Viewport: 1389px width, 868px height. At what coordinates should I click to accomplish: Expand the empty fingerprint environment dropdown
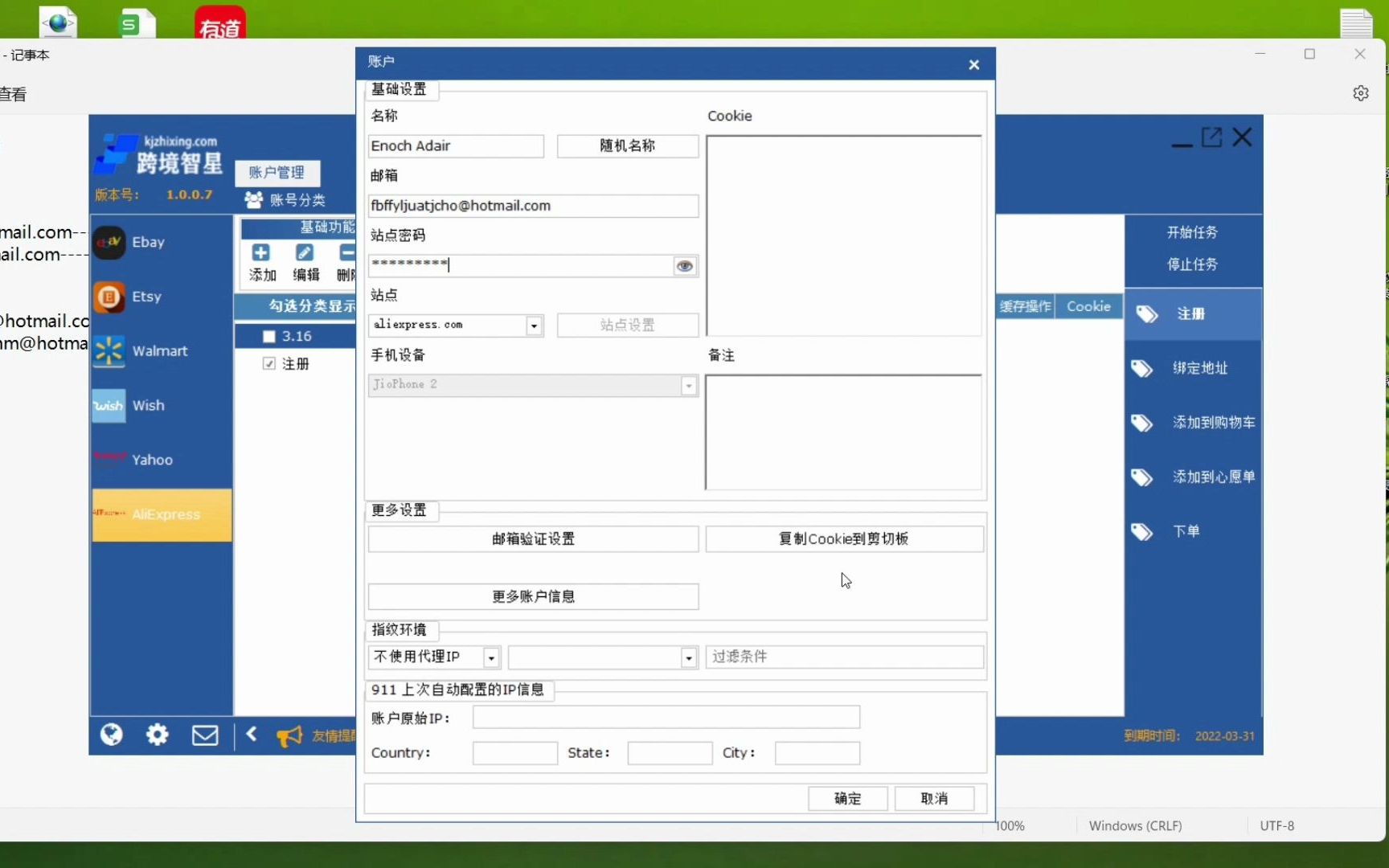[689, 658]
